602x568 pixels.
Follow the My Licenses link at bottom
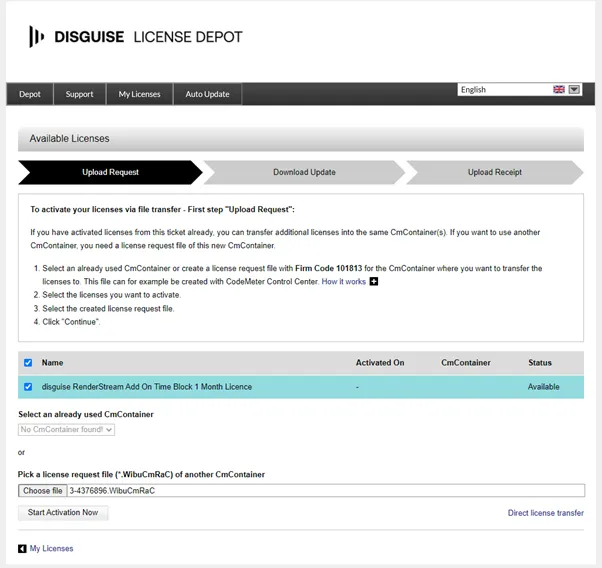pyautogui.click(x=51, y=548)
